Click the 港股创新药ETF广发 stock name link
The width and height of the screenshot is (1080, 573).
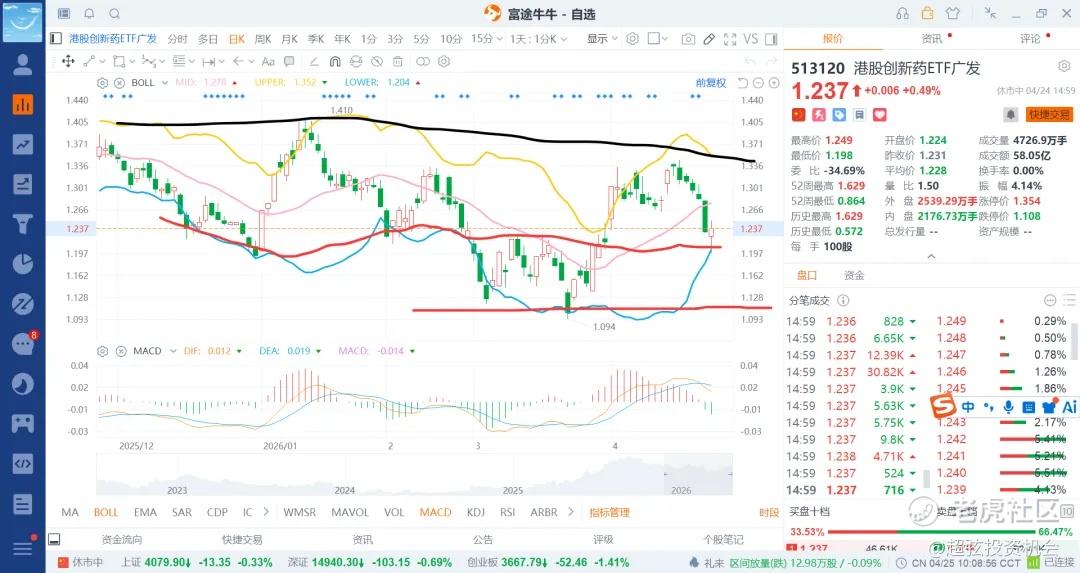pyautogui.click(x=113, y=39)
